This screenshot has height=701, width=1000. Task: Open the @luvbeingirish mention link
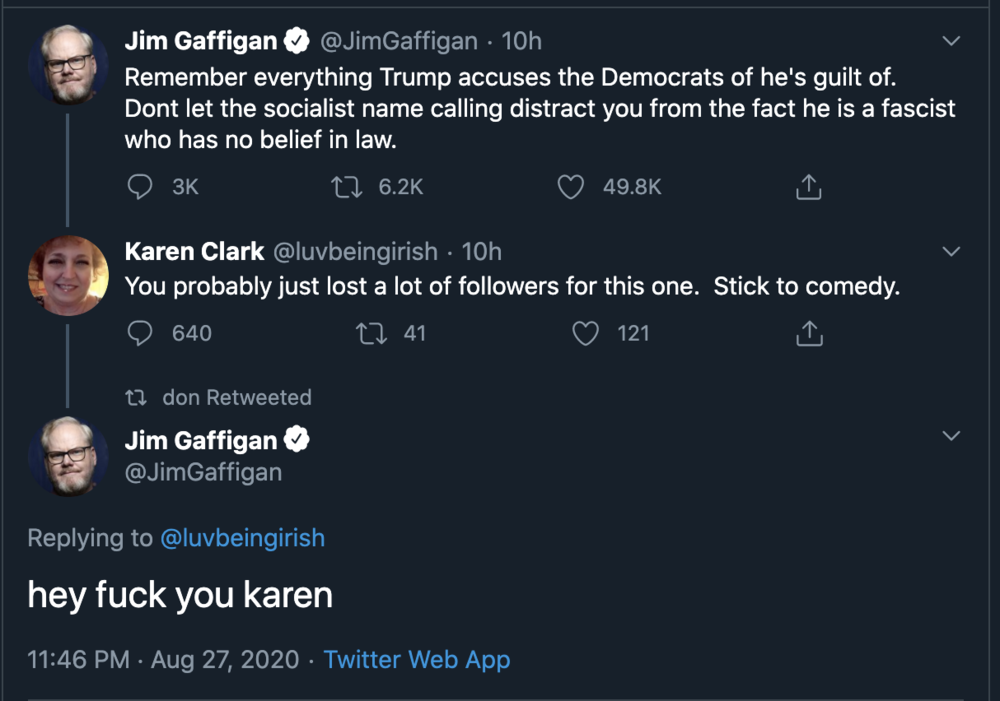(x=242, y=538)
